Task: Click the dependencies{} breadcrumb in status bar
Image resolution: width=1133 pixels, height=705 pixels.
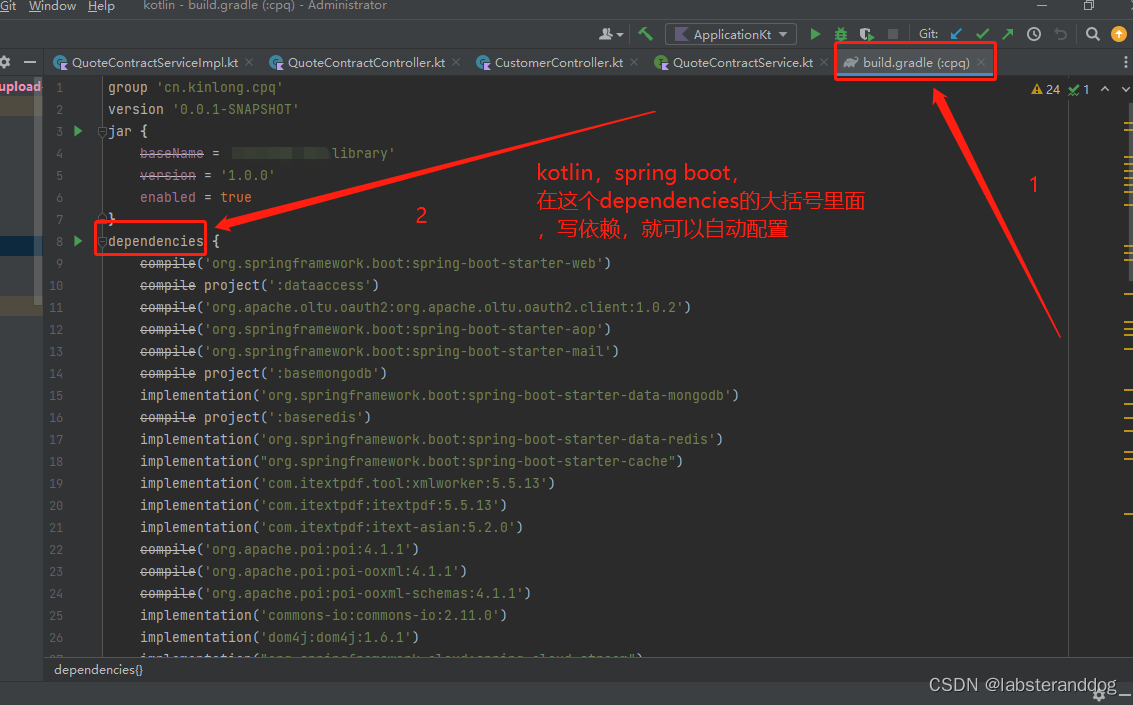Action: pyautogui.click(x=97, y=669)
